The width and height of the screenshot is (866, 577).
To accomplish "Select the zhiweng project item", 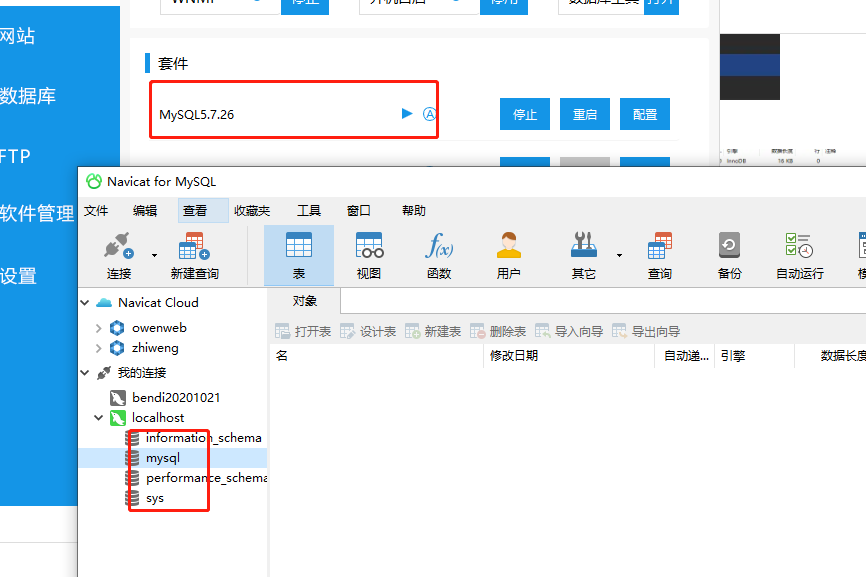I will click(x=155, y=348).
